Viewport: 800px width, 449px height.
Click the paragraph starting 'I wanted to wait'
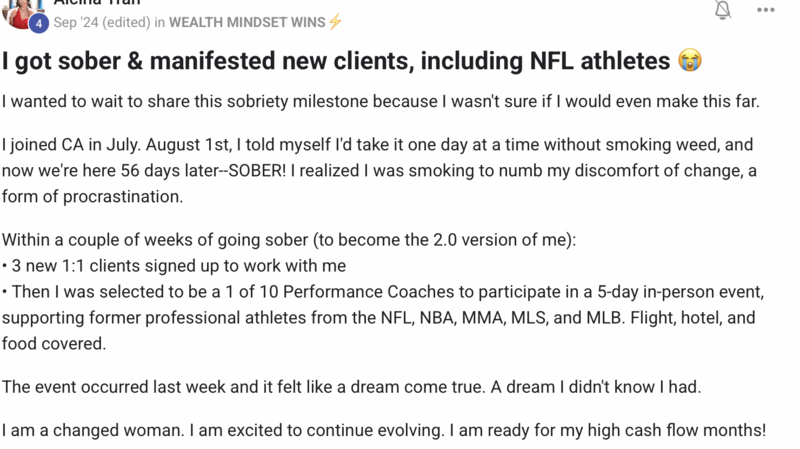[381, 101]
